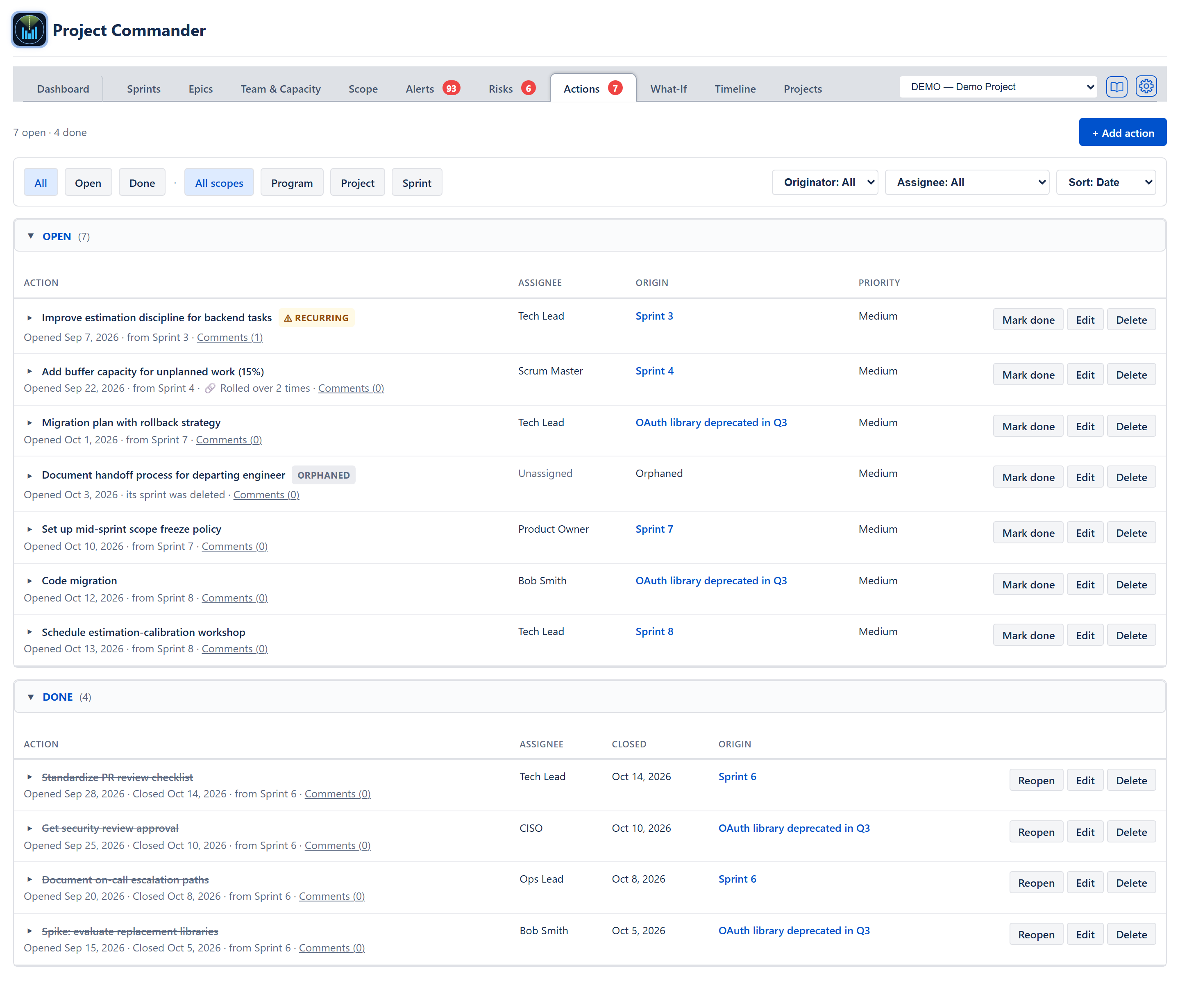Image resolution: width=1180 pixels, height=1008 pixels.
Task: Open the Sort: Date dropdown
Action: [1106, 182]
